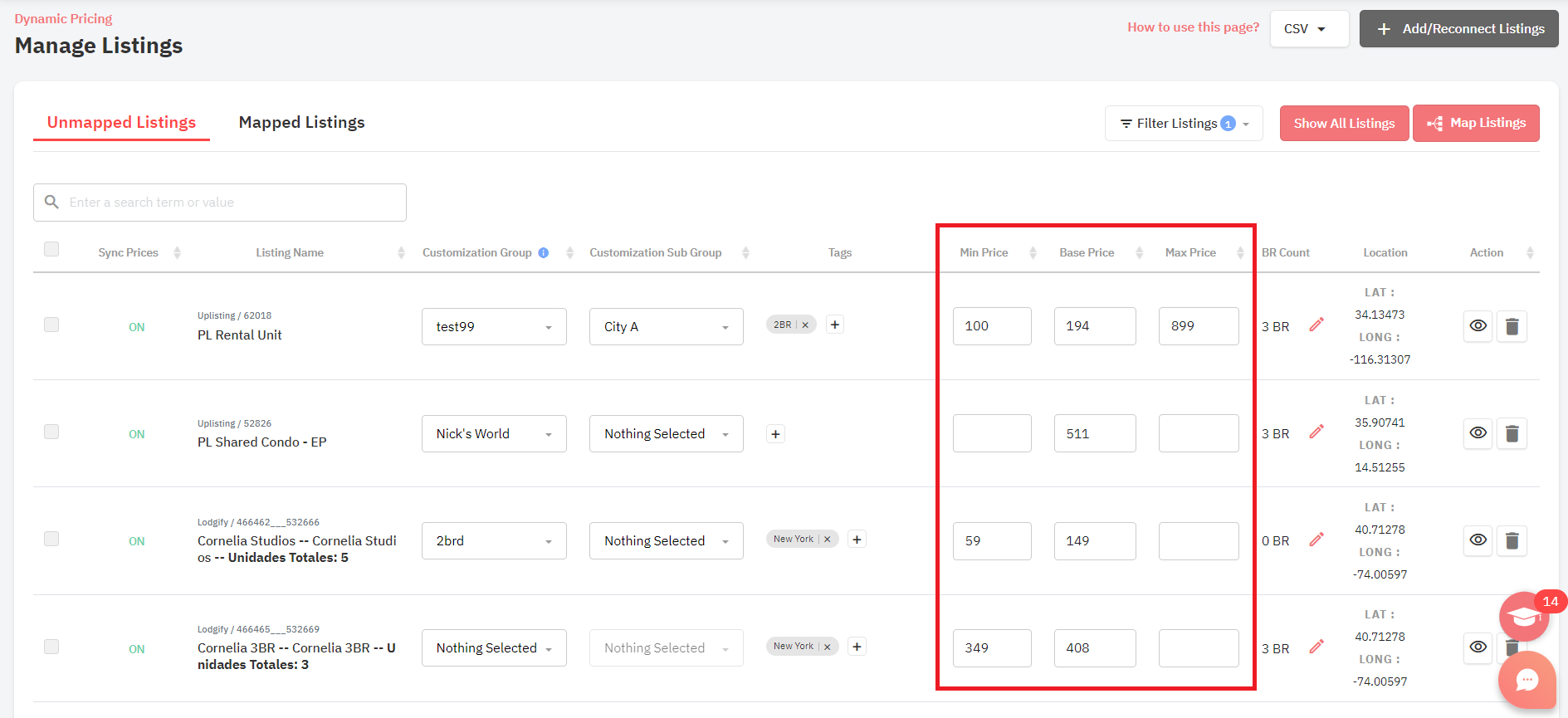Switch to Mapped Listings tab
Viewport: 1568px width, 718px height.
click(x=301, y=123)
